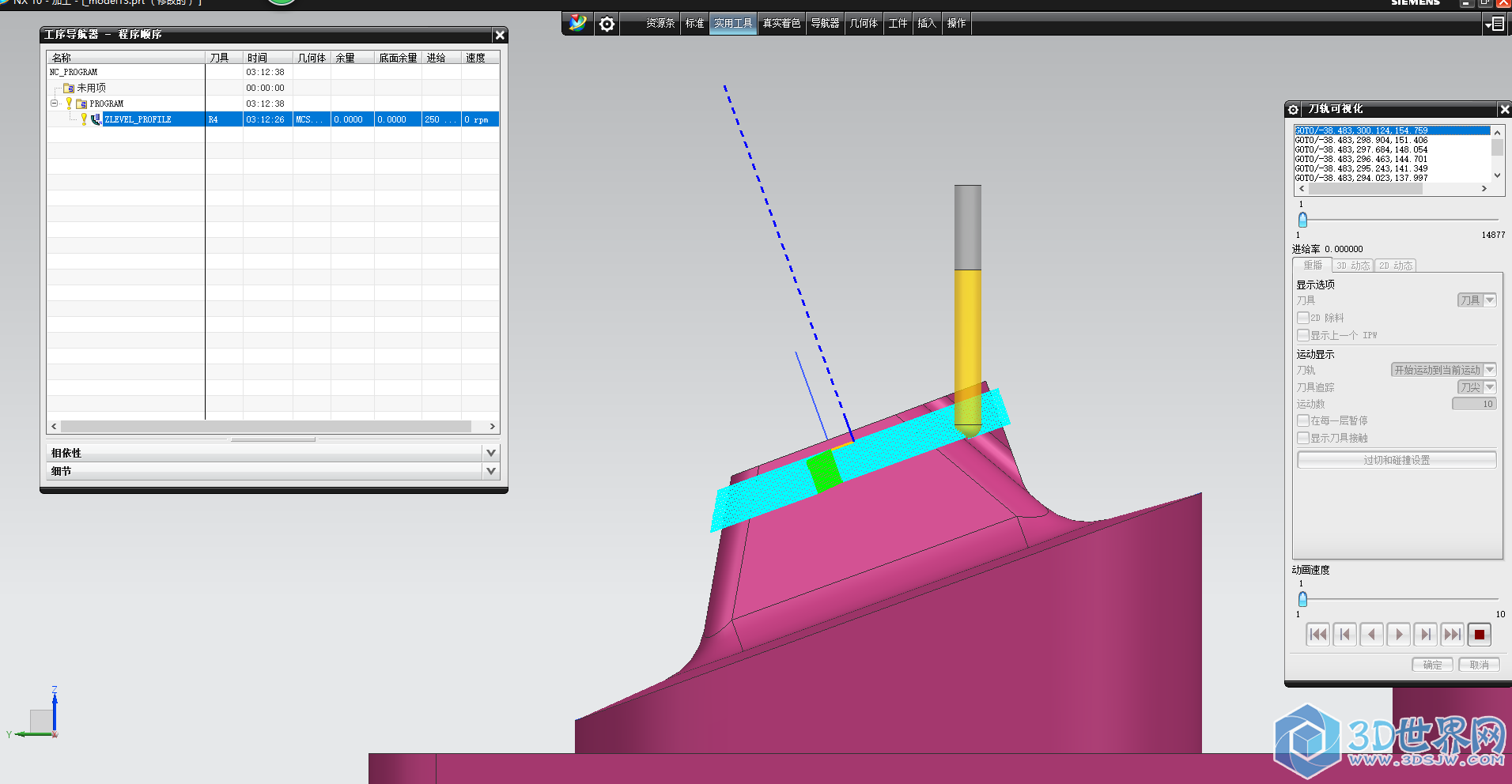Click the 过切和碰撞设置 button

[1397, 460]
